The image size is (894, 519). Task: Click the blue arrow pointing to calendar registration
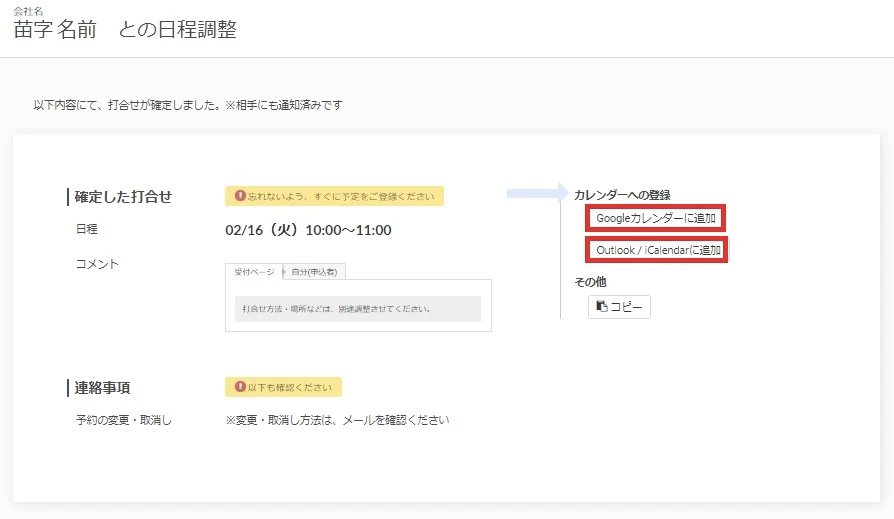536,193
